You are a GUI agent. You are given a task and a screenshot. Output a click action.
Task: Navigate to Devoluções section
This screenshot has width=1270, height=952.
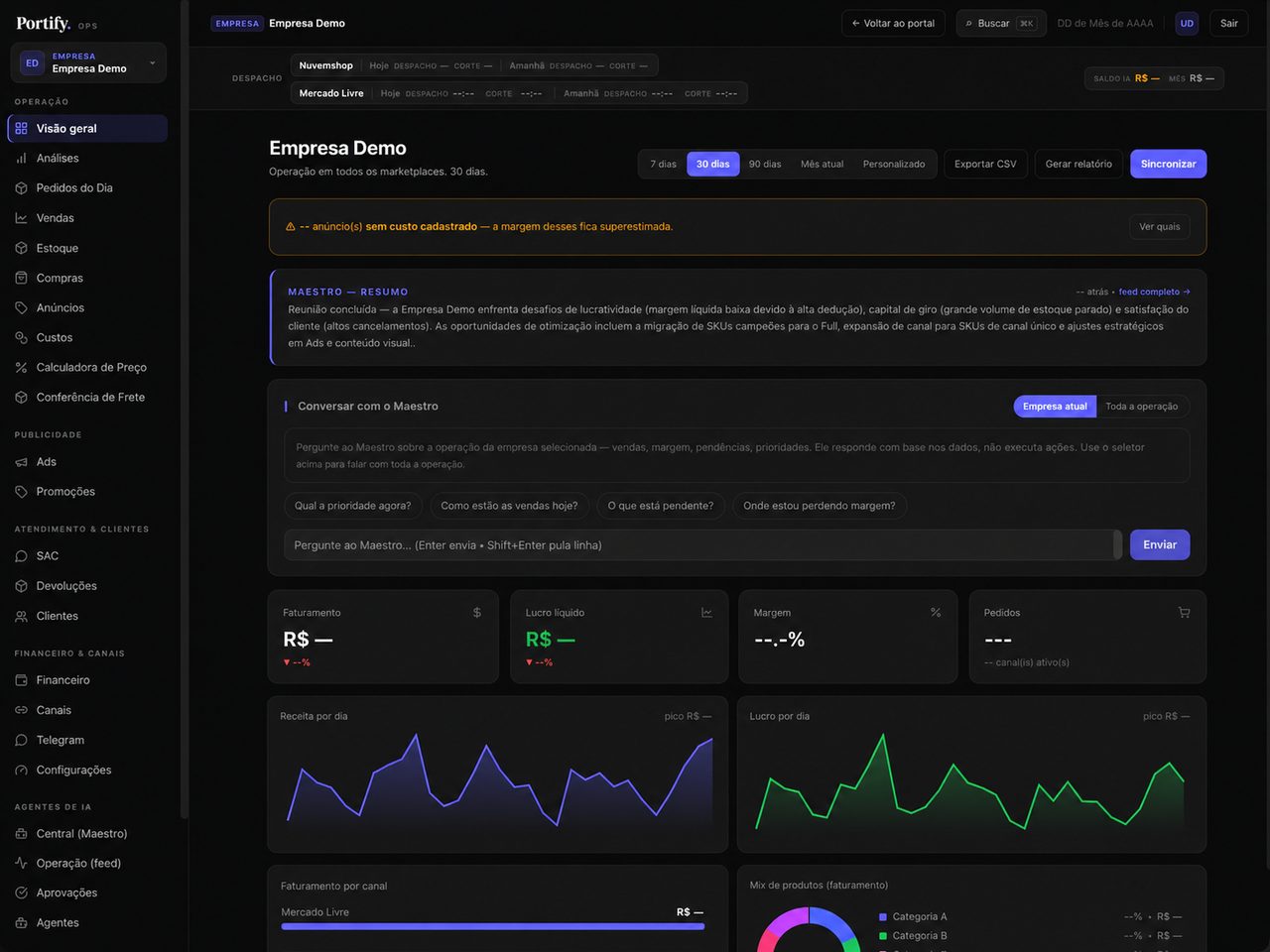click(87, 586)
